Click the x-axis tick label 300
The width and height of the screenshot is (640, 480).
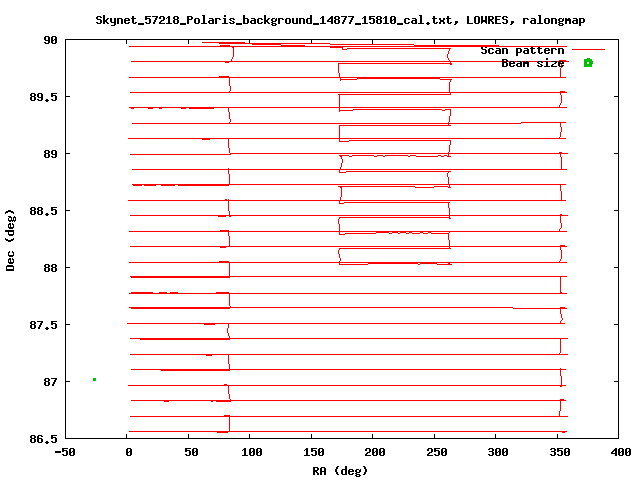tap(498, 452)
